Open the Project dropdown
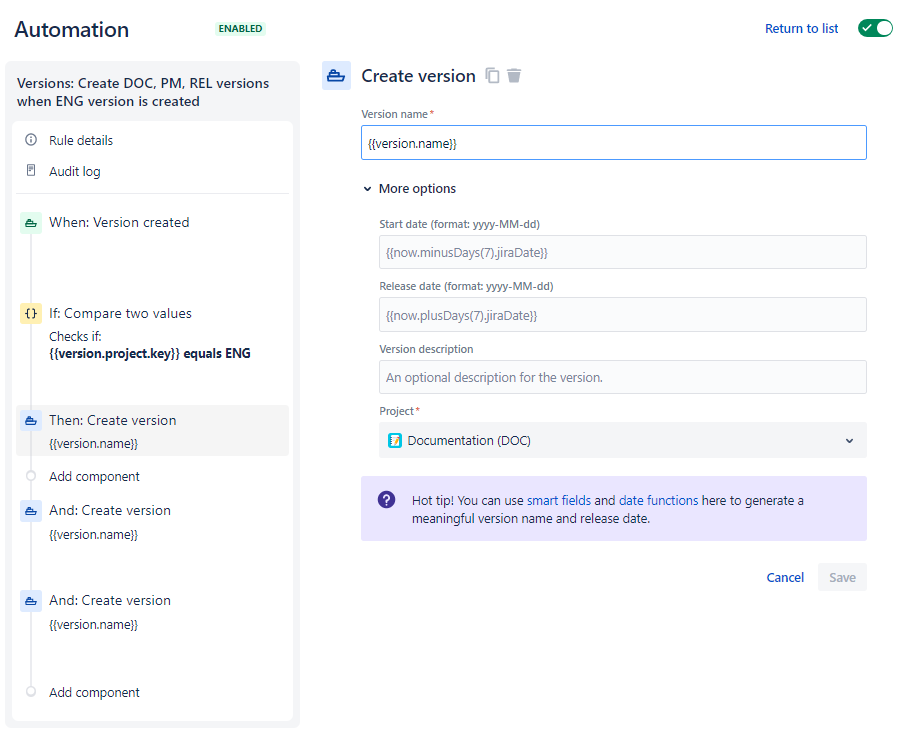 click(x=622, y=440)
